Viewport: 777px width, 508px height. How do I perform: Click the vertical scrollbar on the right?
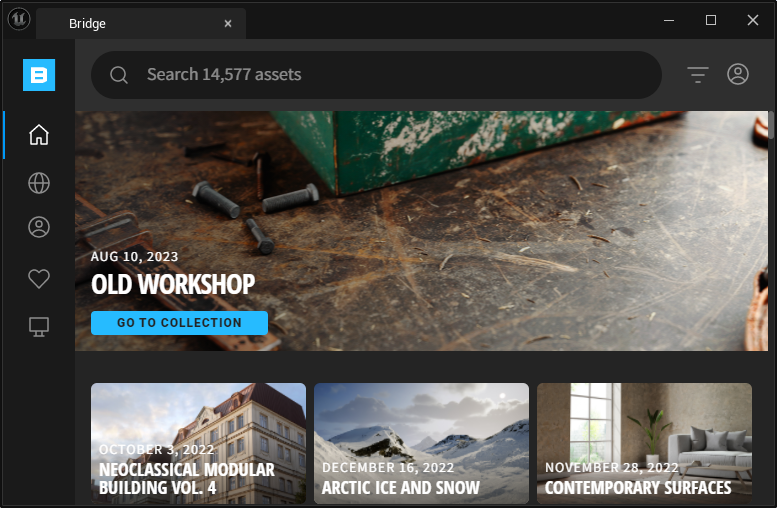pos(770,125)
